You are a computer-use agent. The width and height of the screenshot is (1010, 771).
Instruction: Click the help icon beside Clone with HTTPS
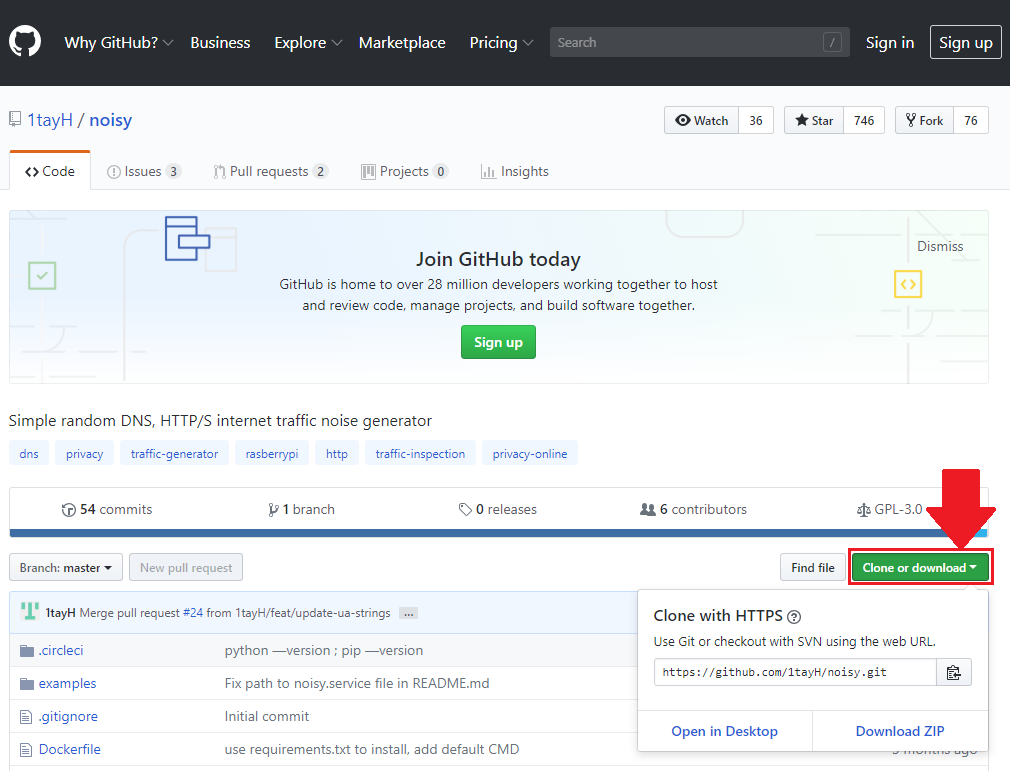(x=794, y=616)
